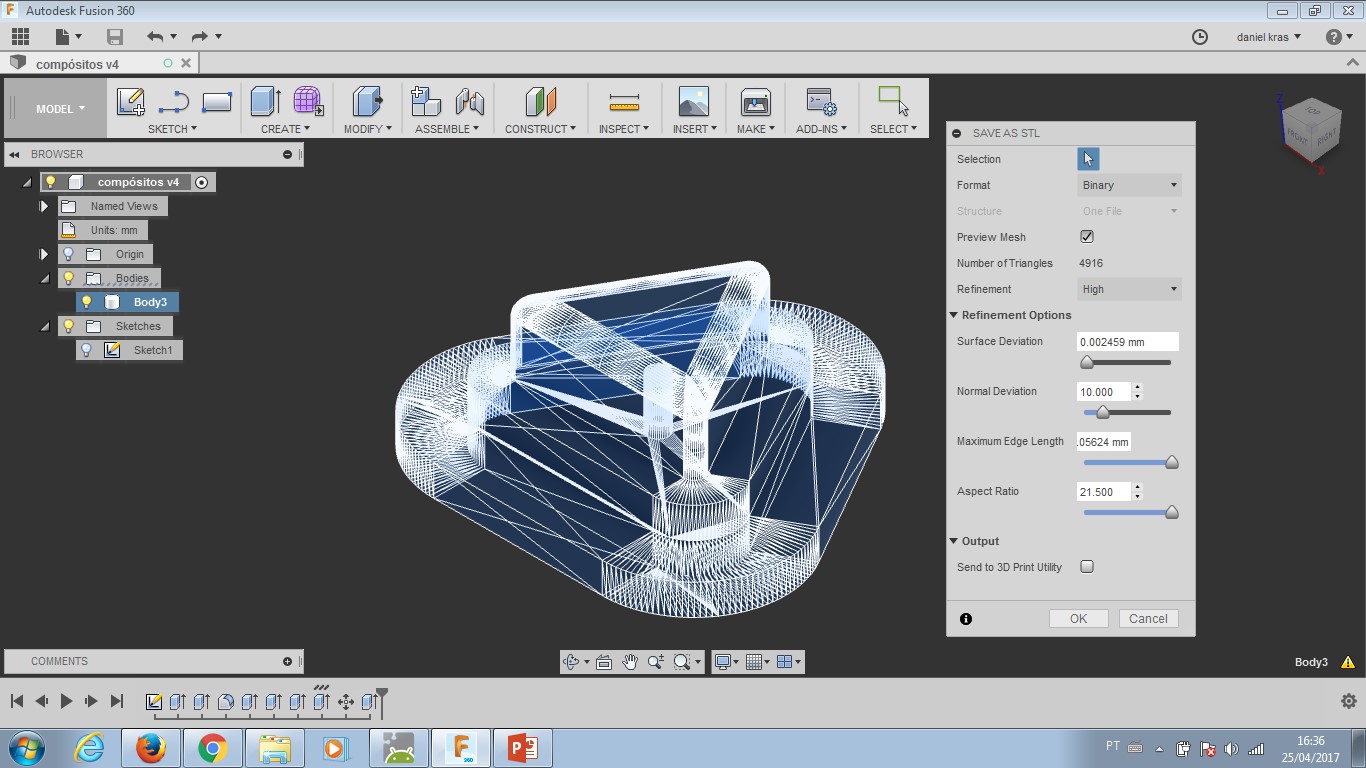
Task: Click the activate radio button on compósitos v4
Action: pyautogui.click(x=202, y=182)
